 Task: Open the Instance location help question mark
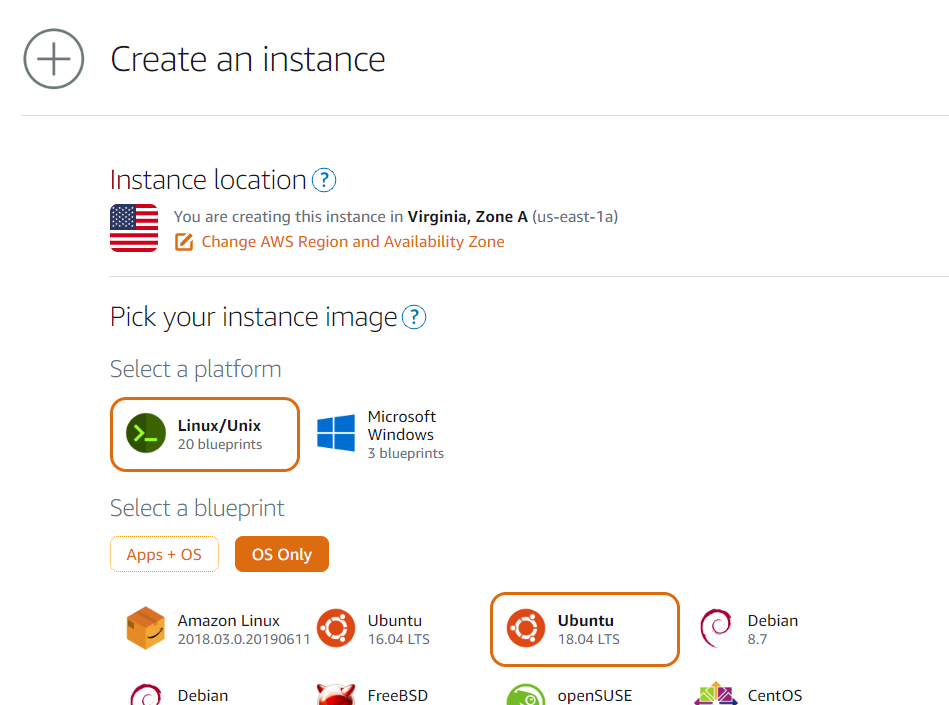coord(324,180)
